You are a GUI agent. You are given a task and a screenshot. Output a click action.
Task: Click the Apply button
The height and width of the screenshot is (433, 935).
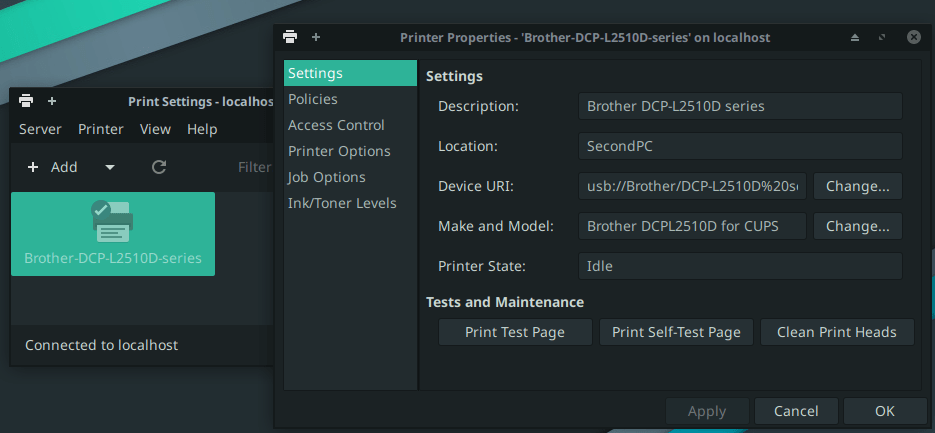(x=707, y=411)
